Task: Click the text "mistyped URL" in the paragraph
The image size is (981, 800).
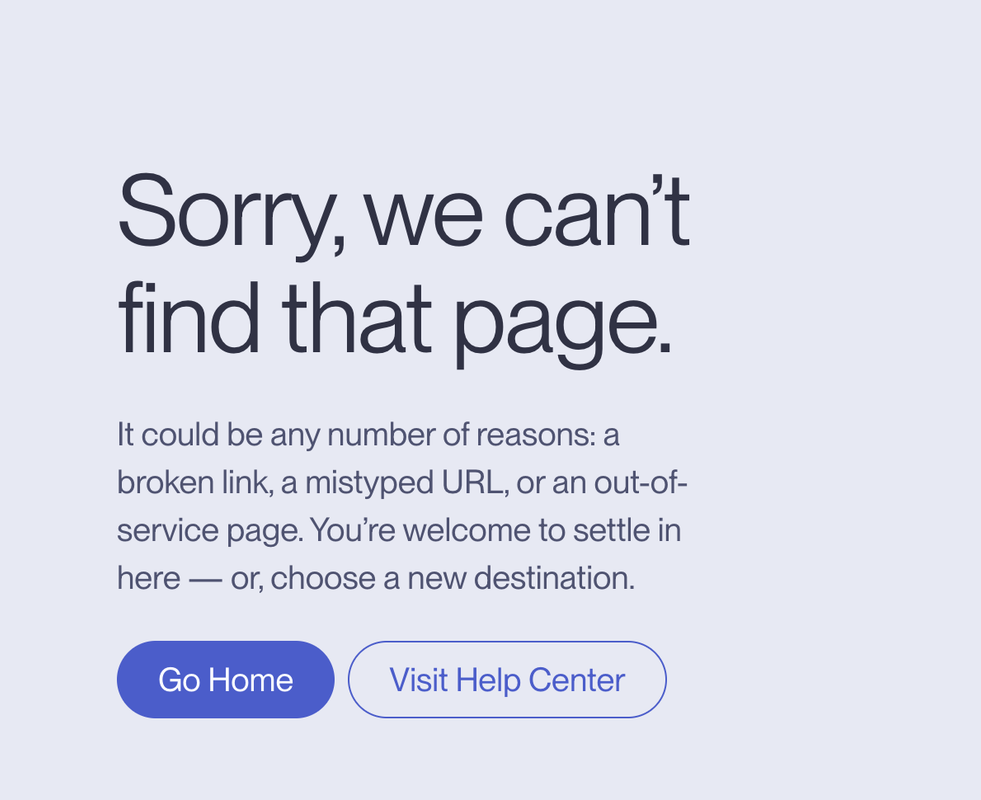Action: (x=404, y=483)
